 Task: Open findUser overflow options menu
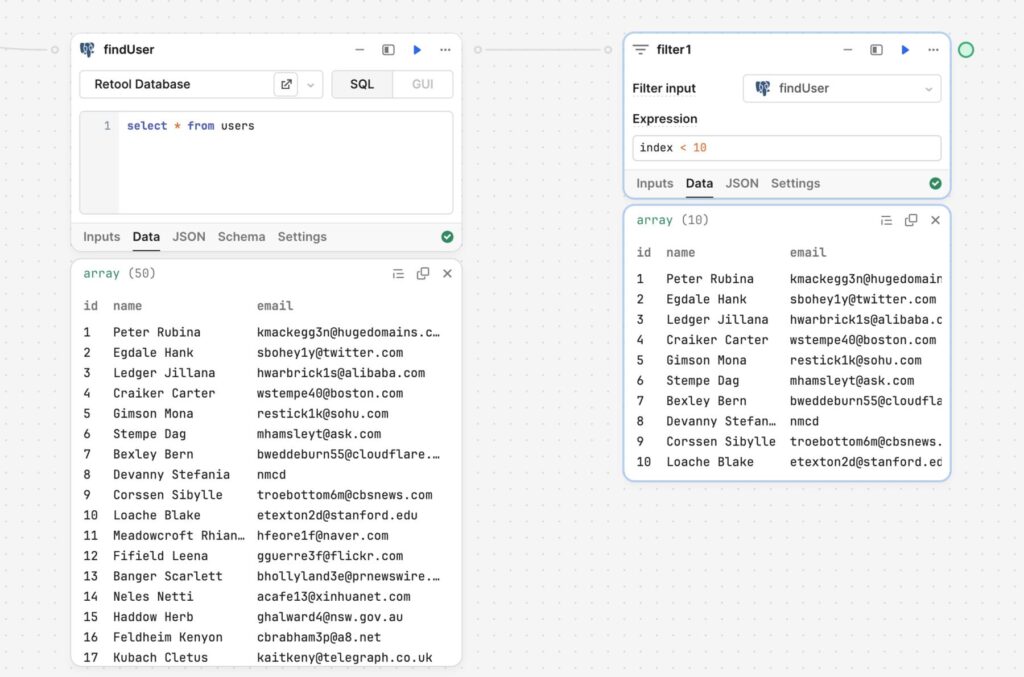pos(445,49)
